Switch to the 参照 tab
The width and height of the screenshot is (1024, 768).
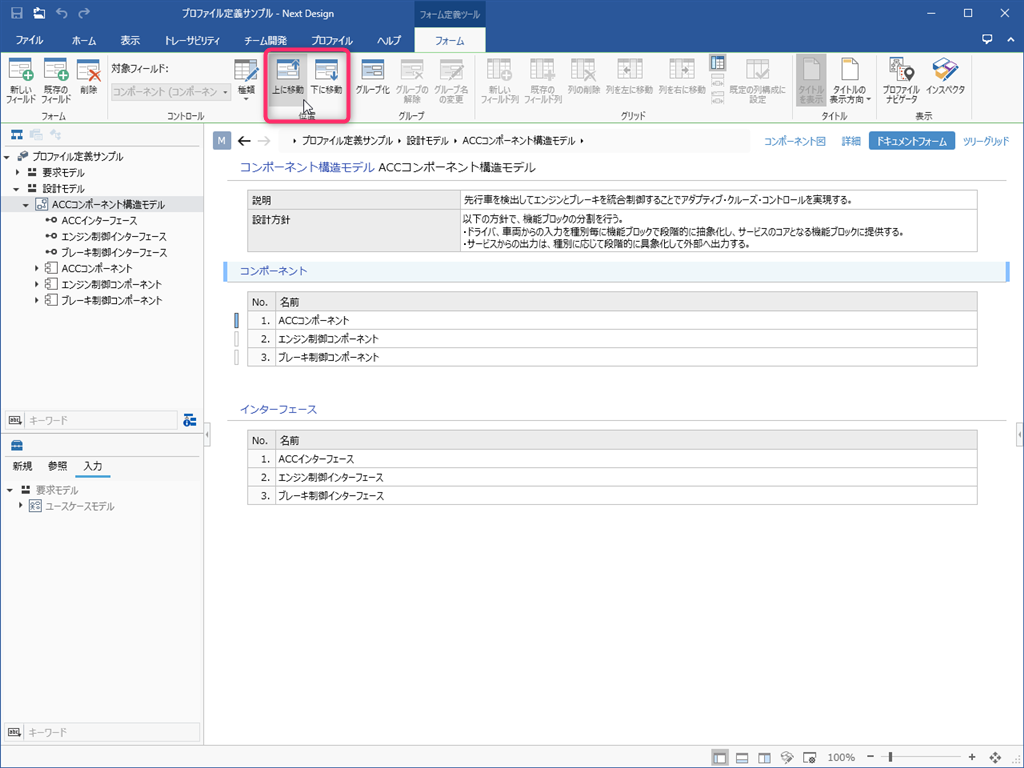[x=58, y=467]
